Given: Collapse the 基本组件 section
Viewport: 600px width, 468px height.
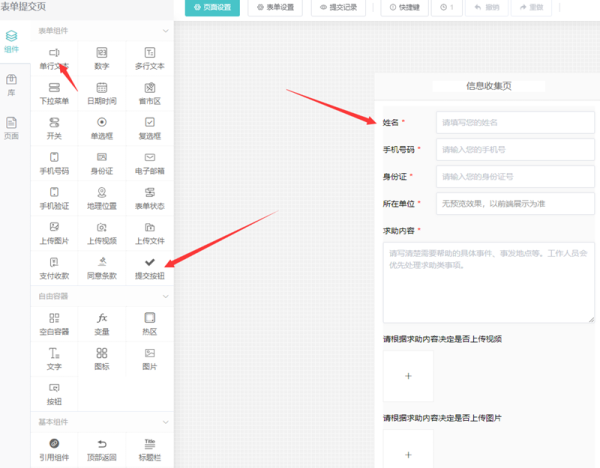Looking at the screenshot, I should [165, 422].
